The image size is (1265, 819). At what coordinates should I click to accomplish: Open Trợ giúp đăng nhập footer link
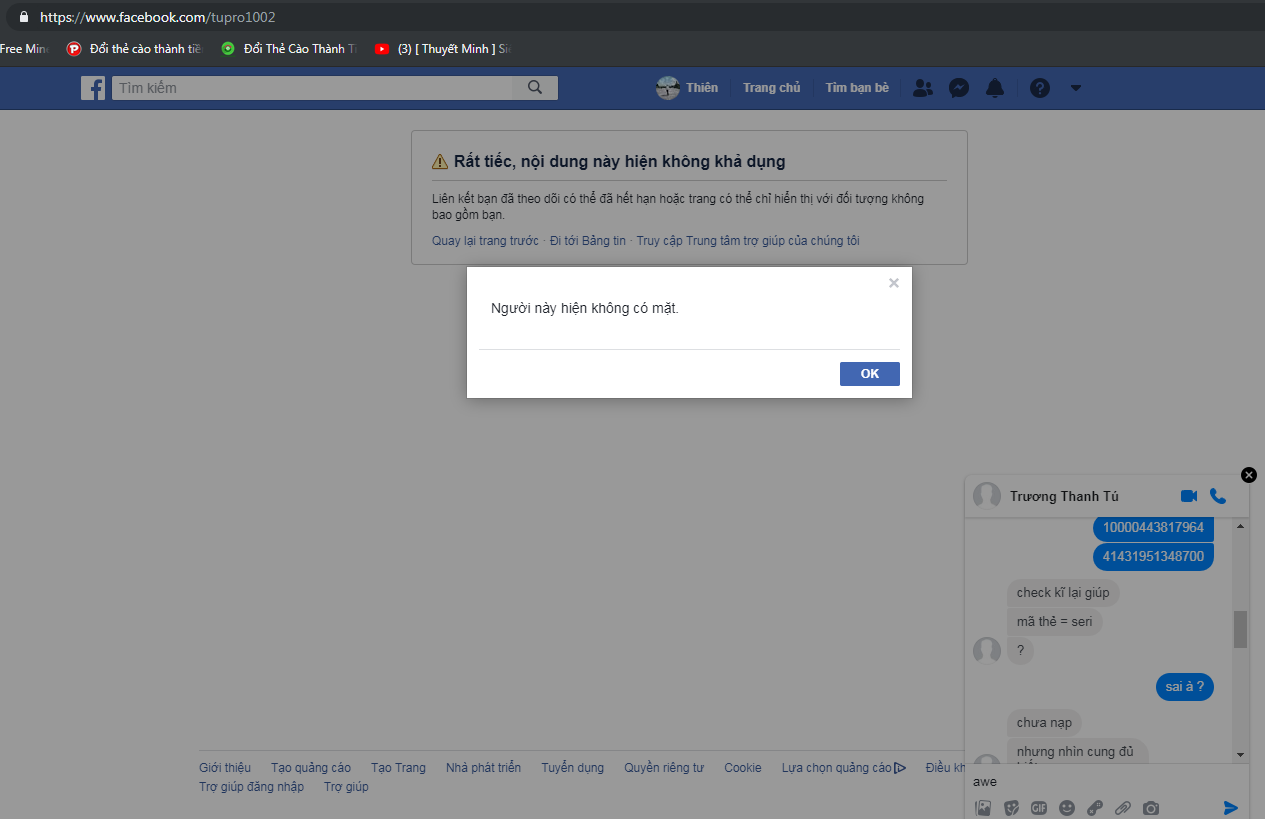tap(251, 787)
